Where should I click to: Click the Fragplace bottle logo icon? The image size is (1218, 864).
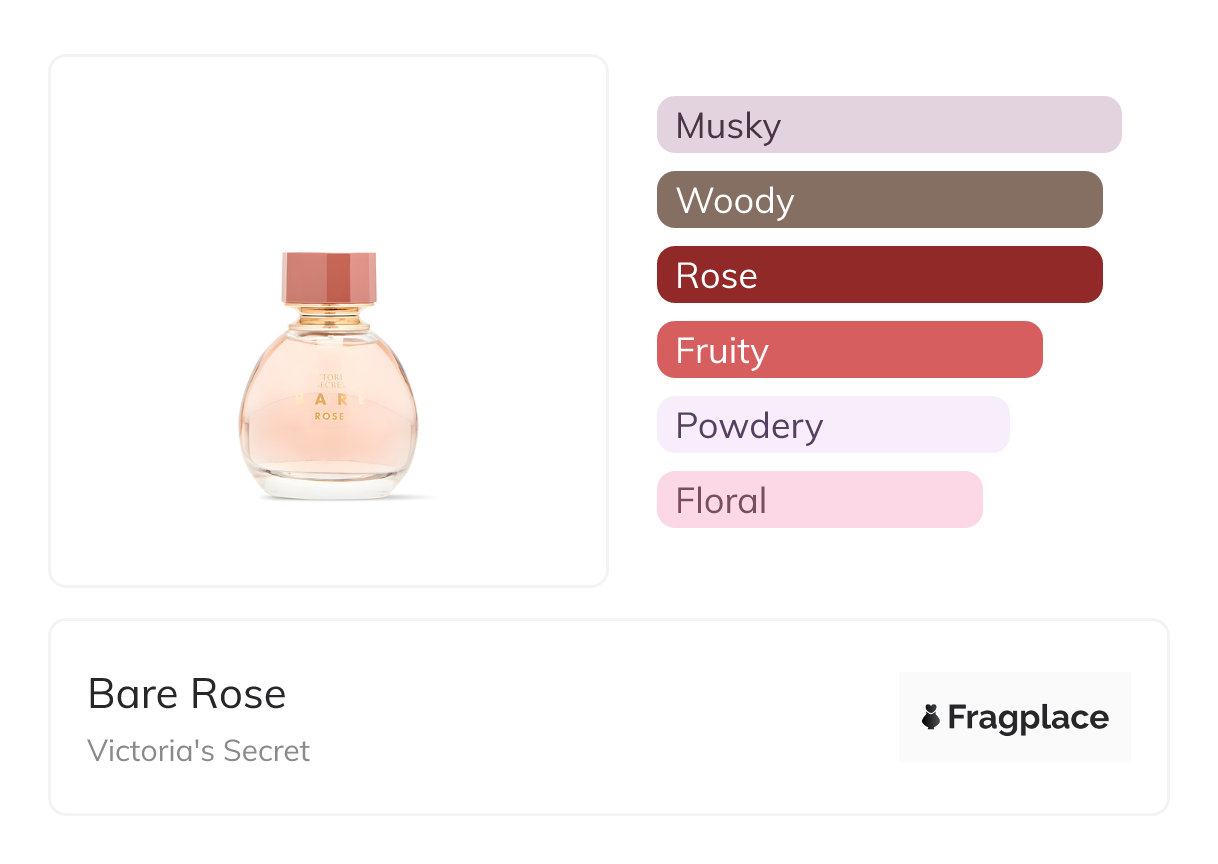click(931, 717)
